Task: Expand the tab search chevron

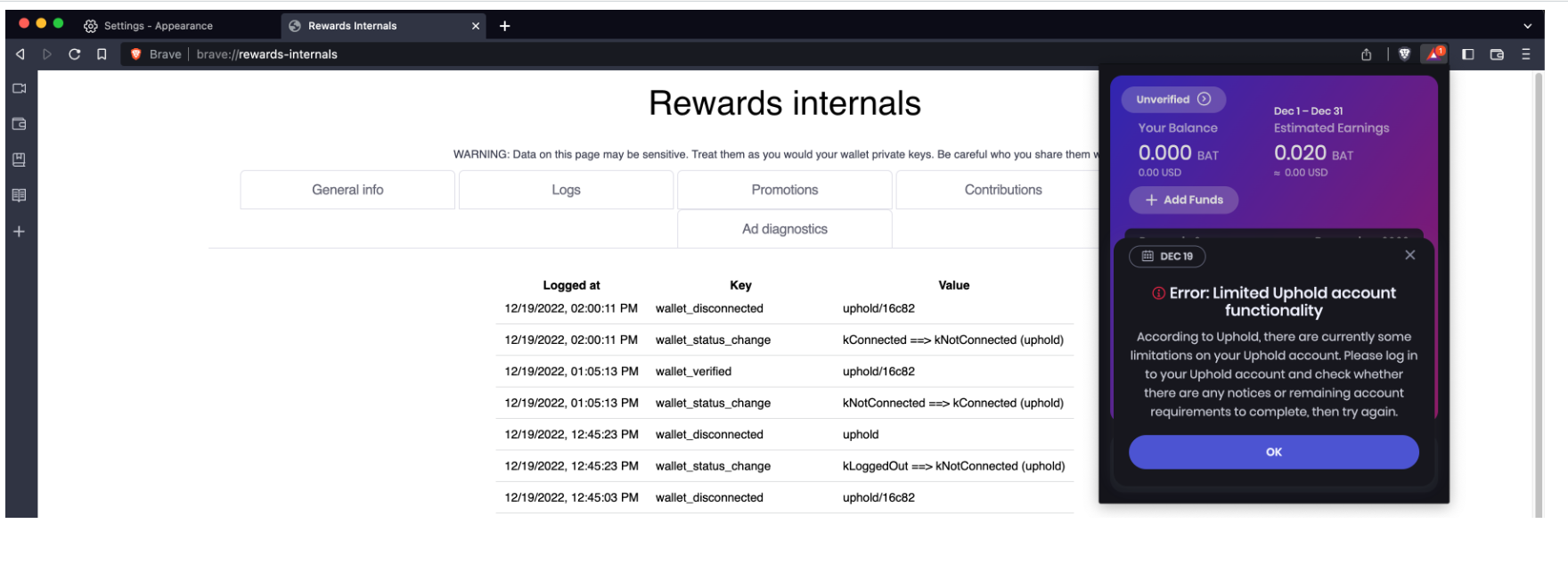Action: coord(1527,26)
